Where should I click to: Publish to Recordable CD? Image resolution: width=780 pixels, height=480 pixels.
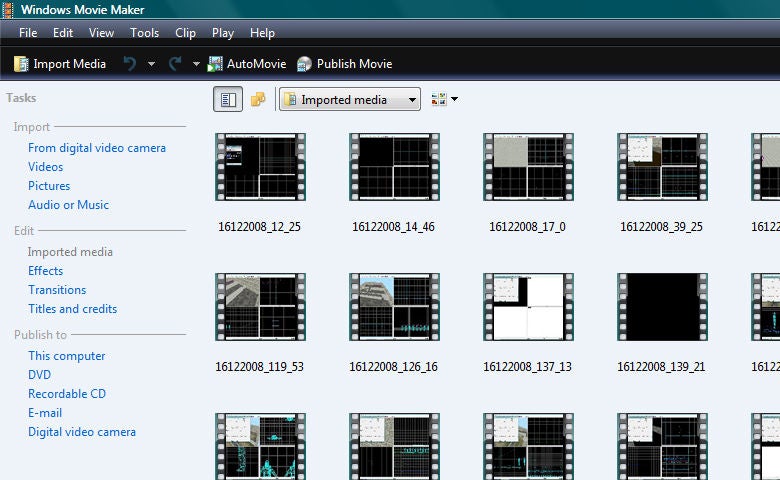point(67,393)
